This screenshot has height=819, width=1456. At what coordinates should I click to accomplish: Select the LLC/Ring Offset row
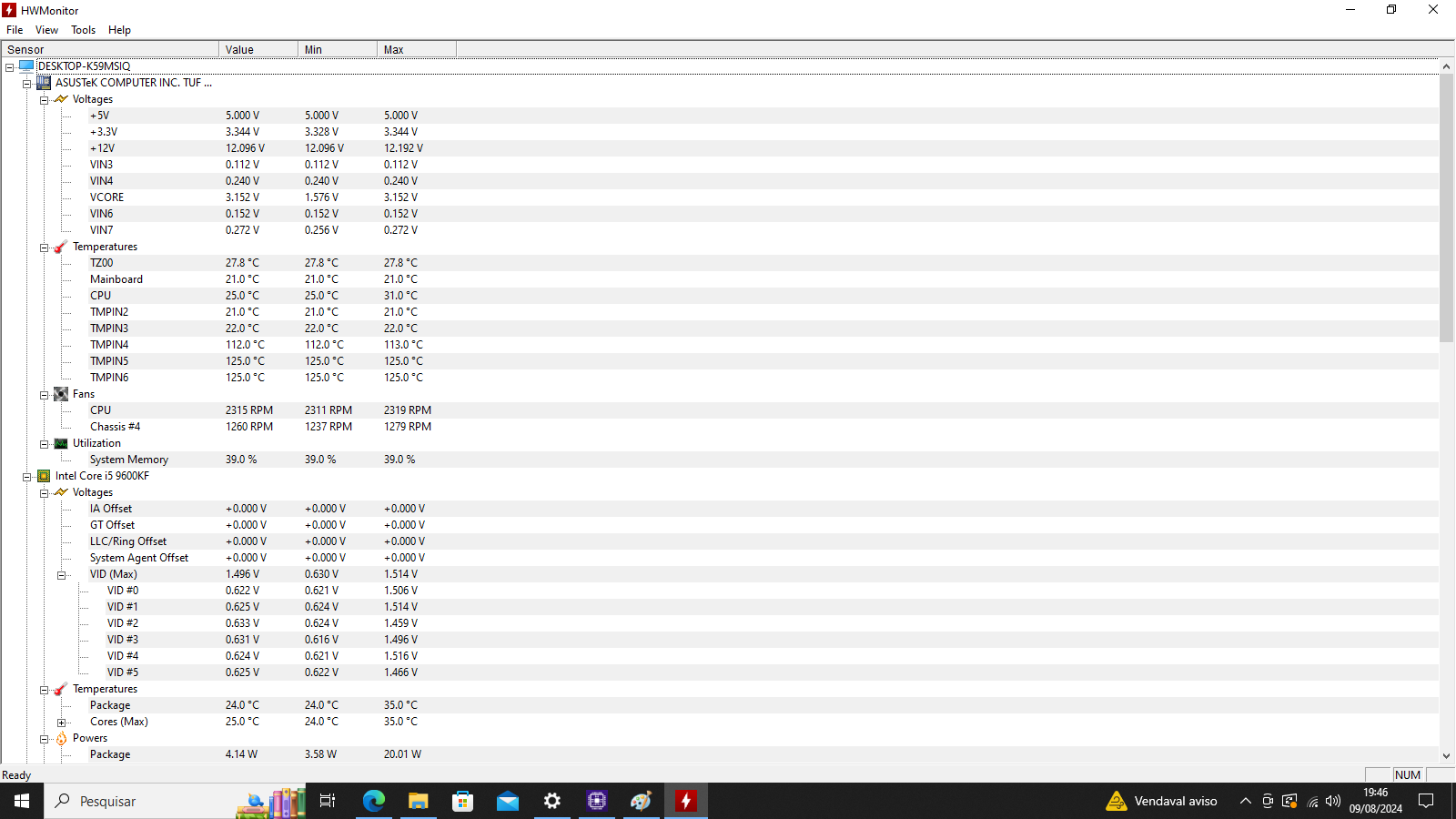click(x=719, y=541)
